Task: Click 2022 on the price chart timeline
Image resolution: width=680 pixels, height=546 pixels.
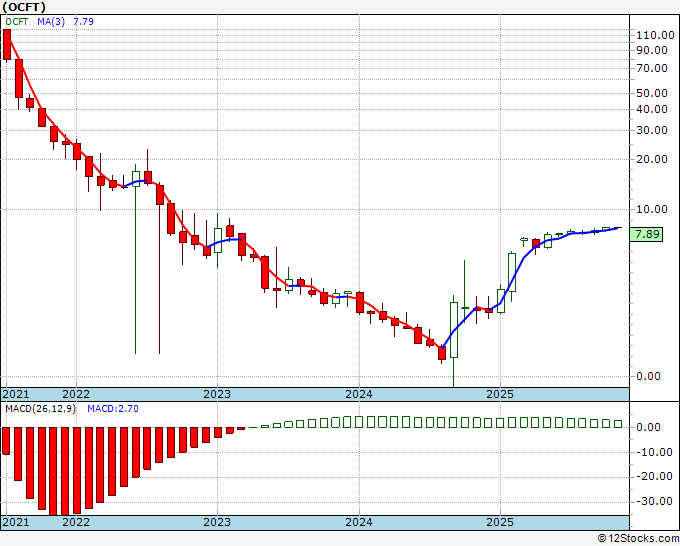Action: click(76, 394)
